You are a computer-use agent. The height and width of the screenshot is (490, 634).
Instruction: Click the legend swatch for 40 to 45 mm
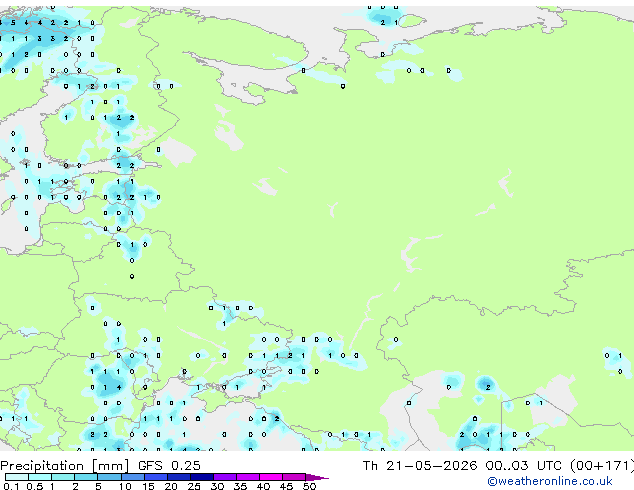271,477
